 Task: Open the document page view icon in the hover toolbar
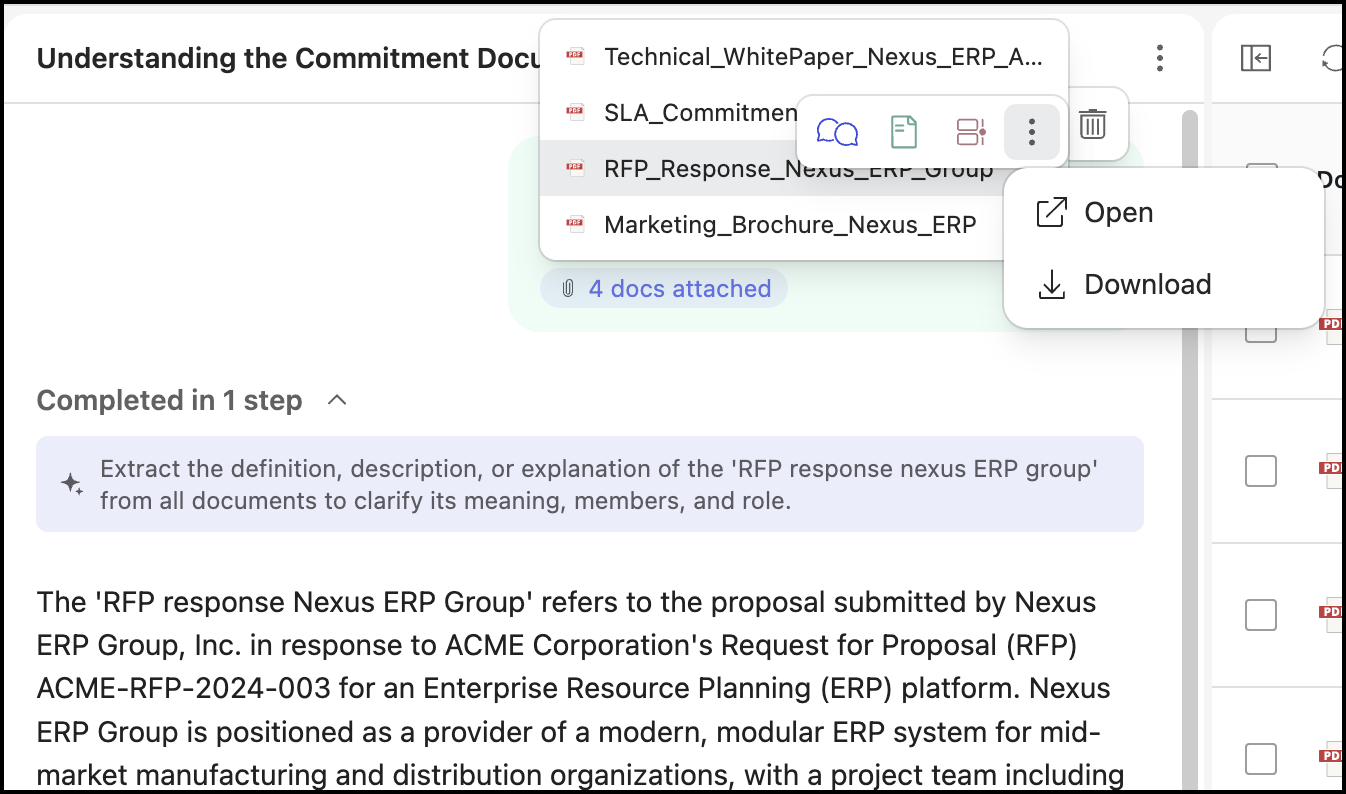[x=903, y=131]
